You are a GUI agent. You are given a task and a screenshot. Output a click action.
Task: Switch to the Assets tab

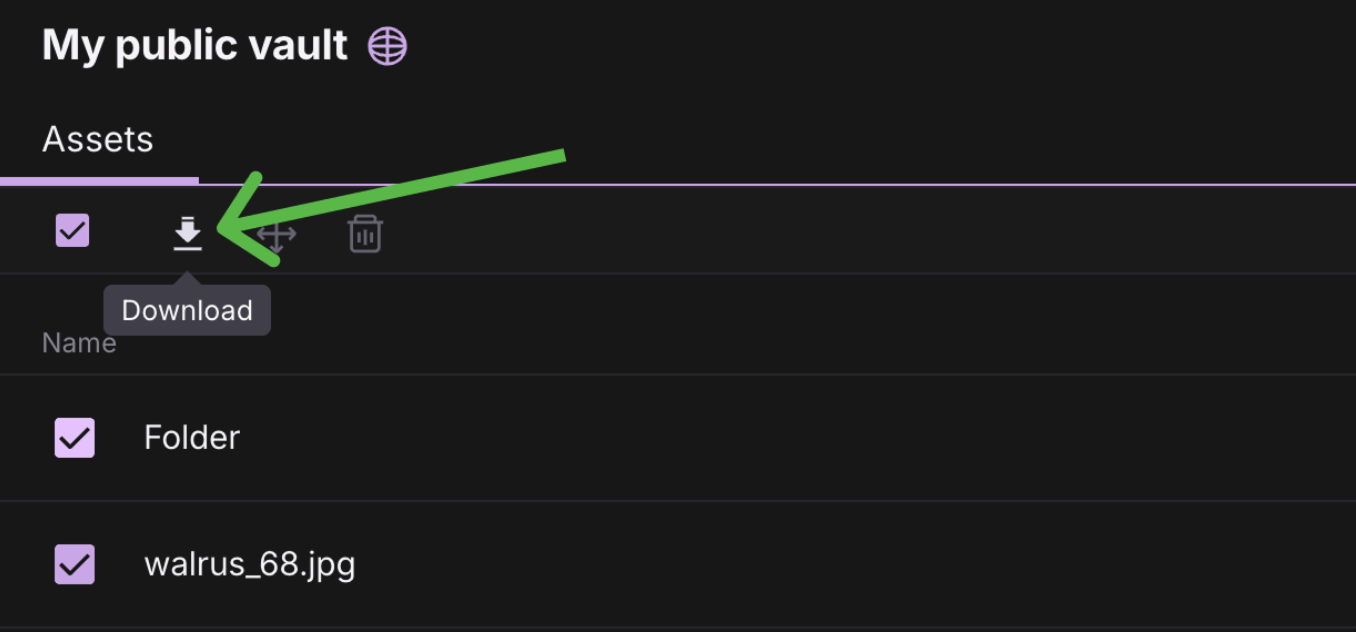(x=98, y=139)
